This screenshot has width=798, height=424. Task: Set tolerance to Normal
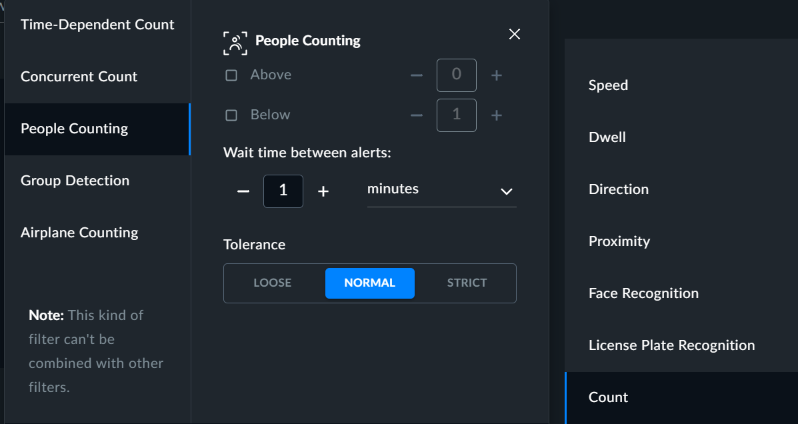pyautogui.click(x=370, y=283)
